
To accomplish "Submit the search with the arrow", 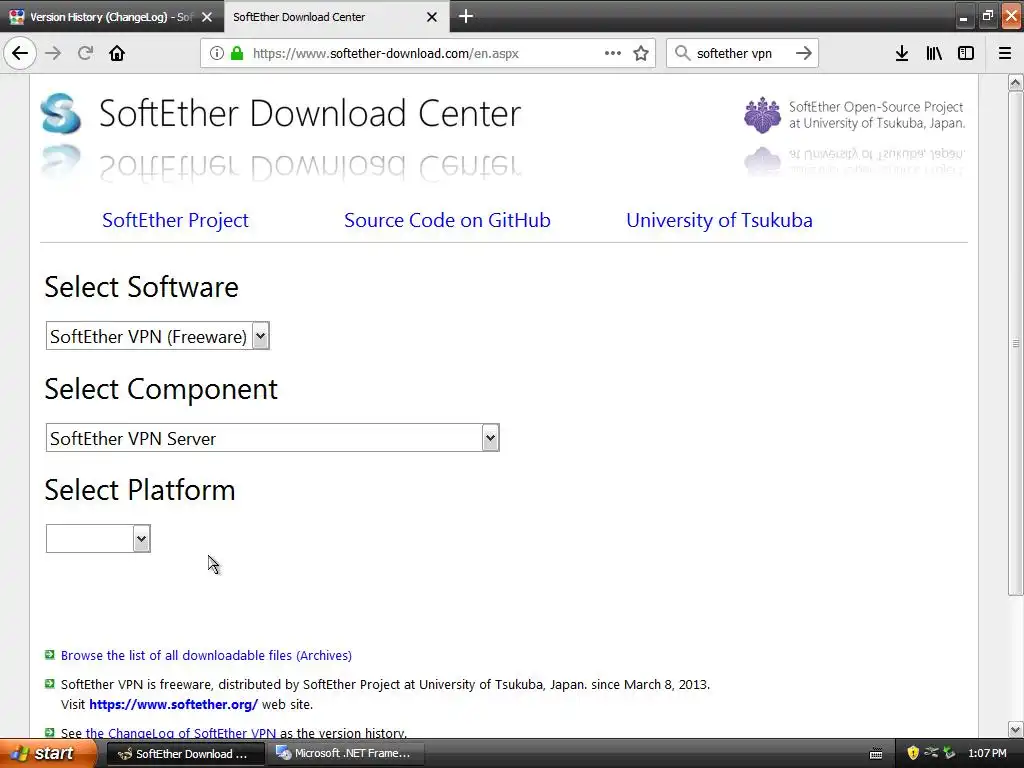I will [804, 53].
